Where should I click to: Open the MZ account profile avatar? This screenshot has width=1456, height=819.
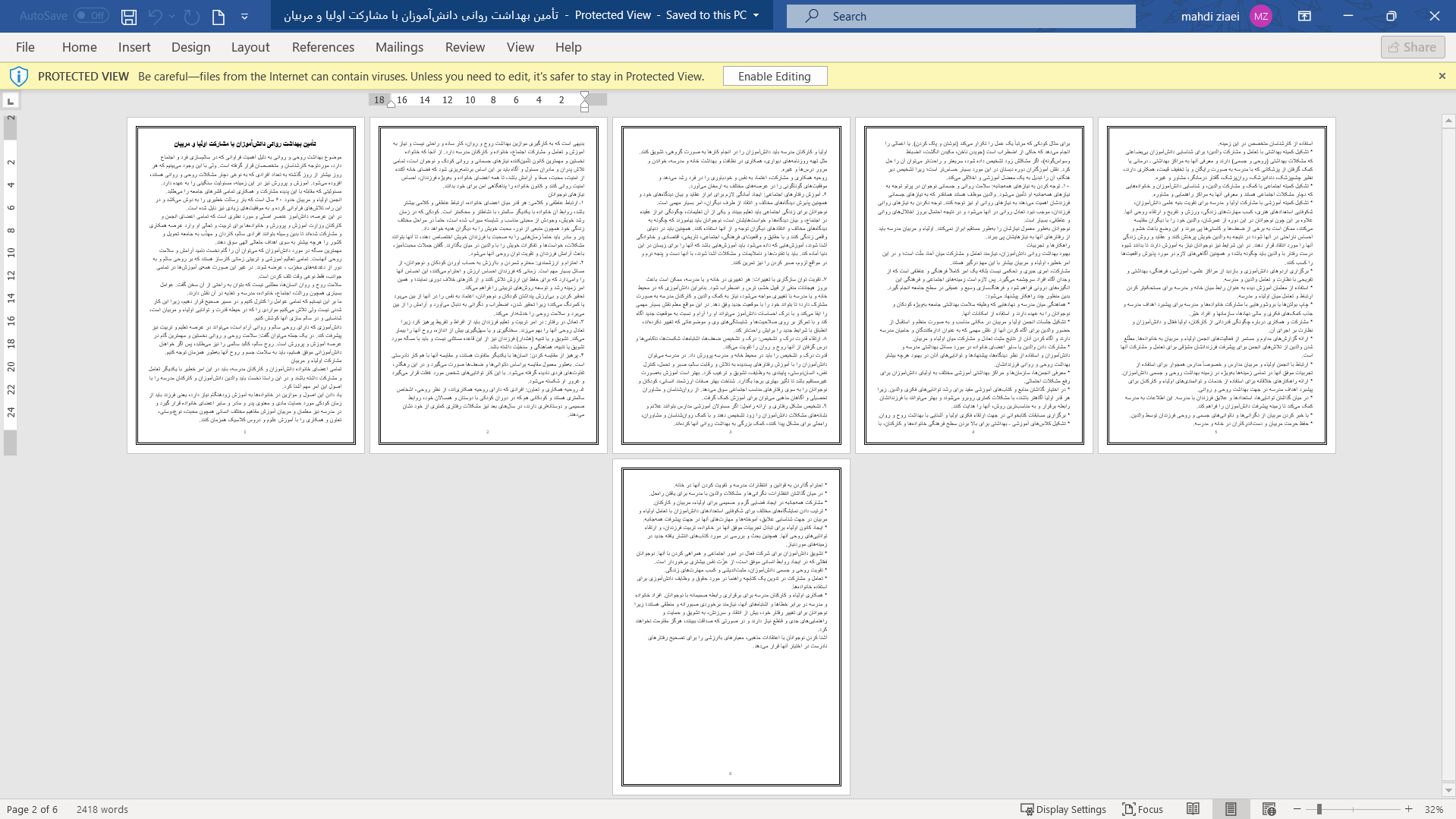point(1261,16)
